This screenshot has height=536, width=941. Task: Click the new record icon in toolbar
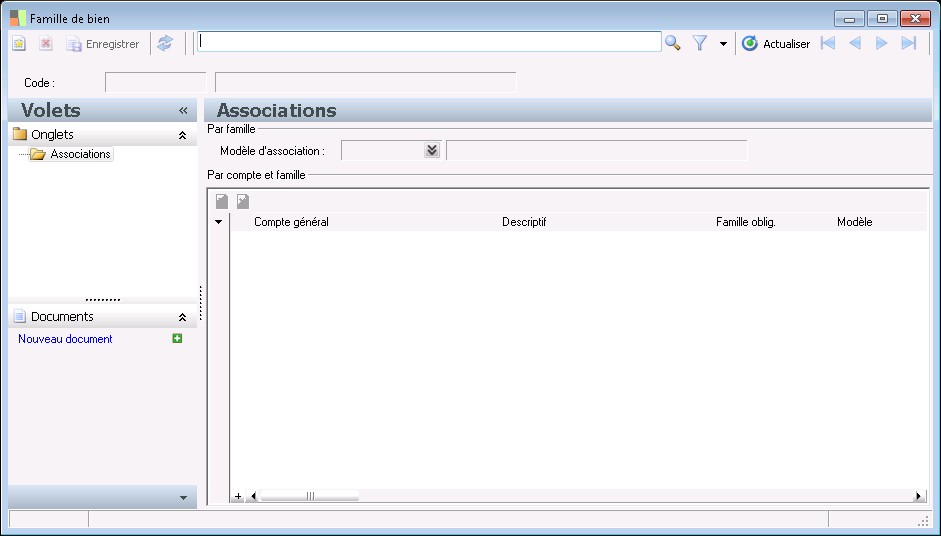pyautogui.click(x=19, y=44)
